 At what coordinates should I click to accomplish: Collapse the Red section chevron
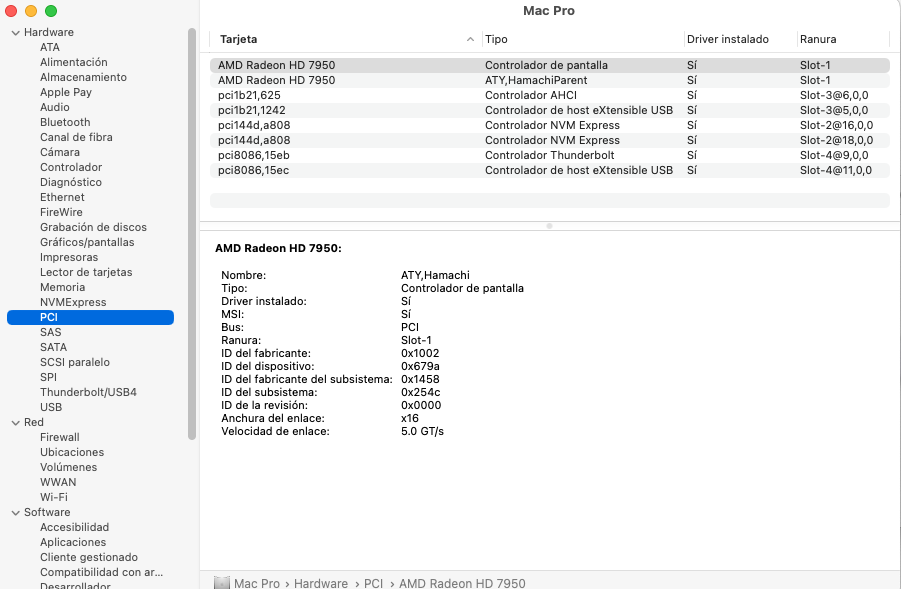point(16,422)
